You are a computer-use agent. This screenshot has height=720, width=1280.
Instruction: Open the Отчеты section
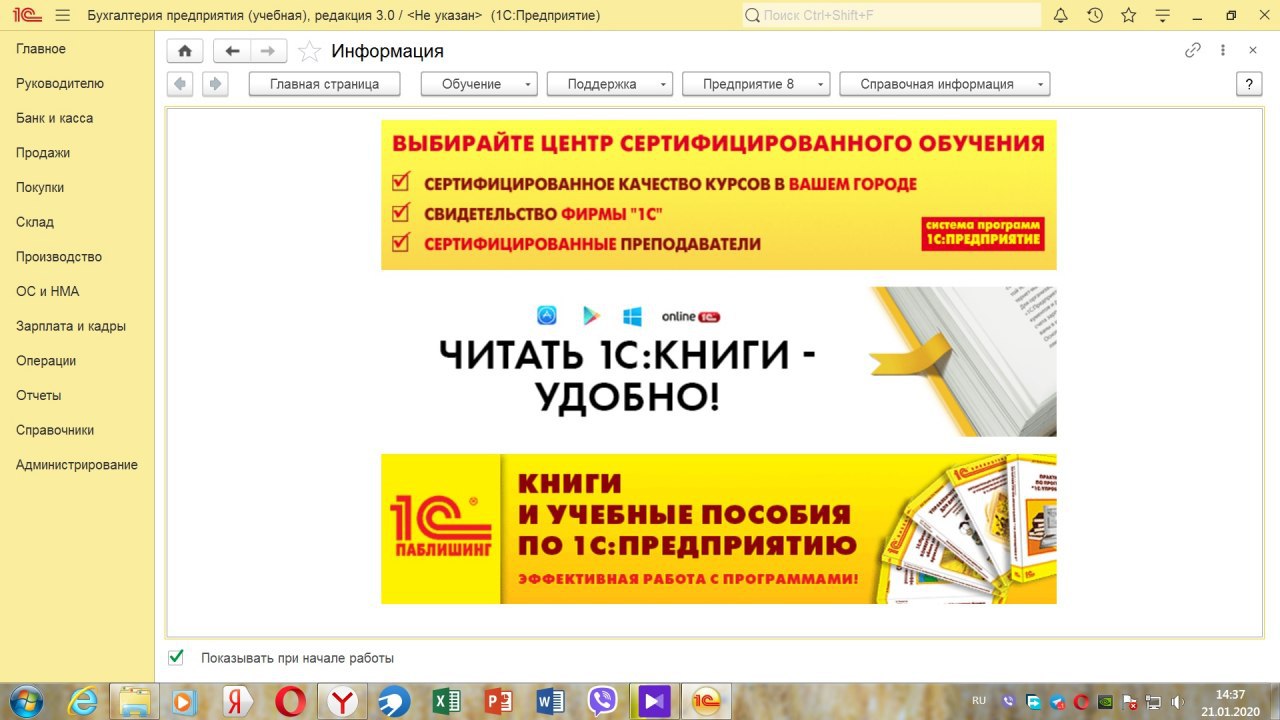(x=39, y=395)
